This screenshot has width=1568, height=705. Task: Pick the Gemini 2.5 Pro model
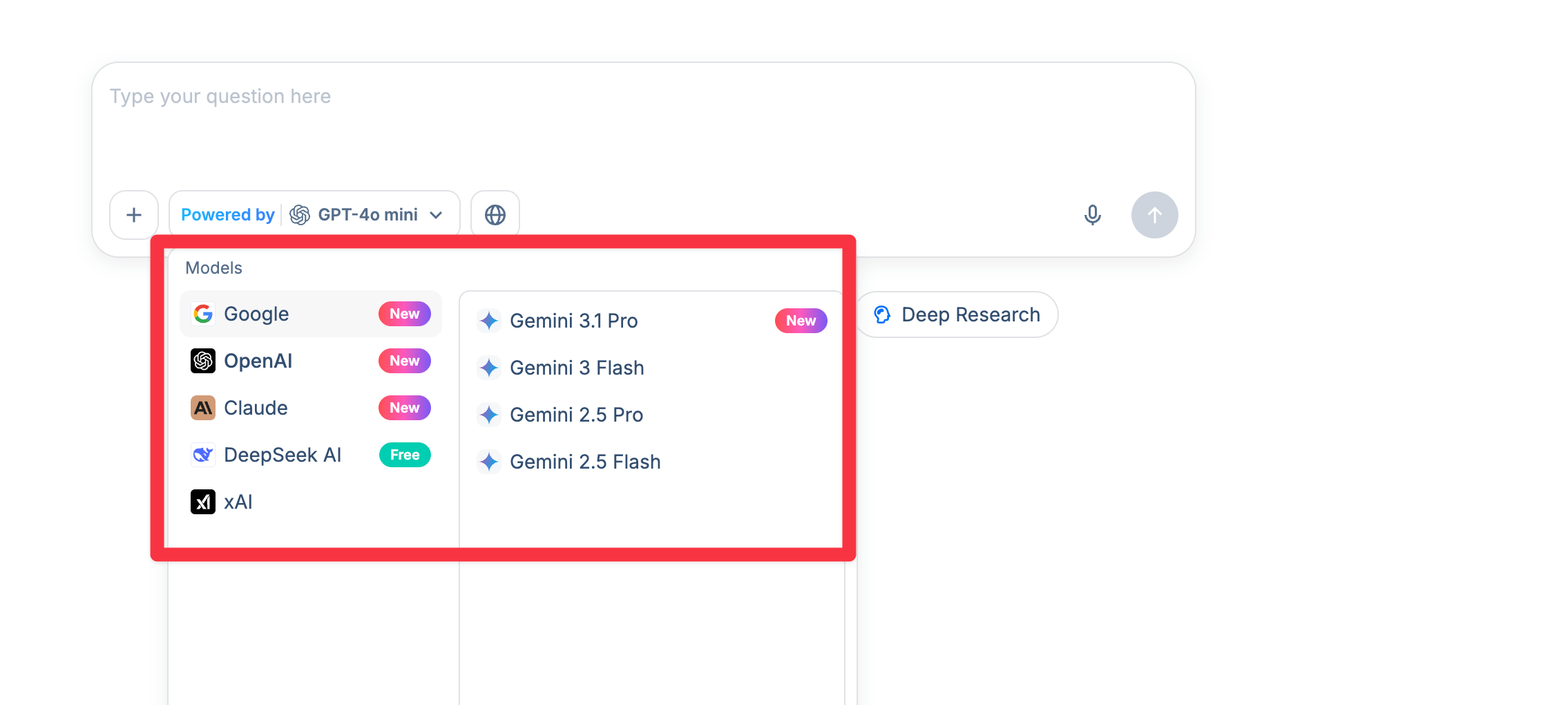576,415
